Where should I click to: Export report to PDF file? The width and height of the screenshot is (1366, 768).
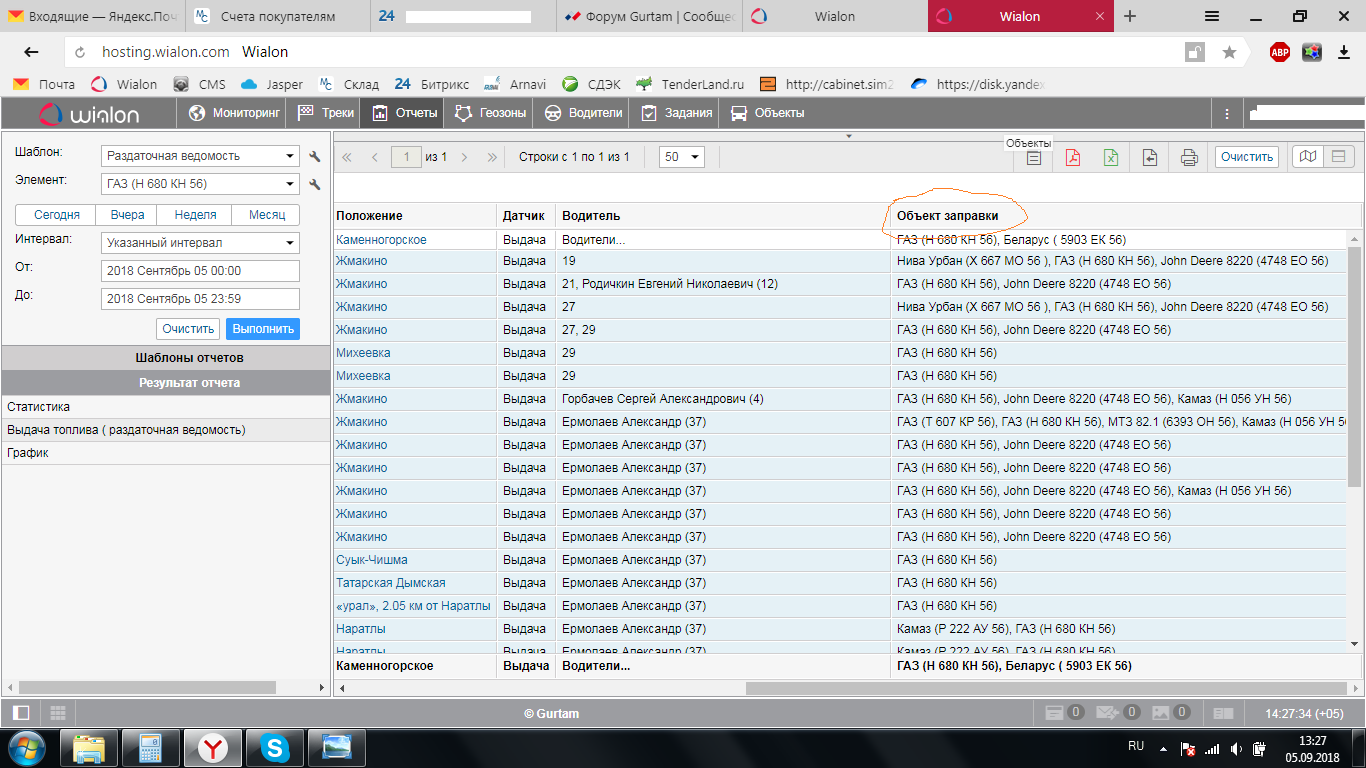tap(1072, 157)
